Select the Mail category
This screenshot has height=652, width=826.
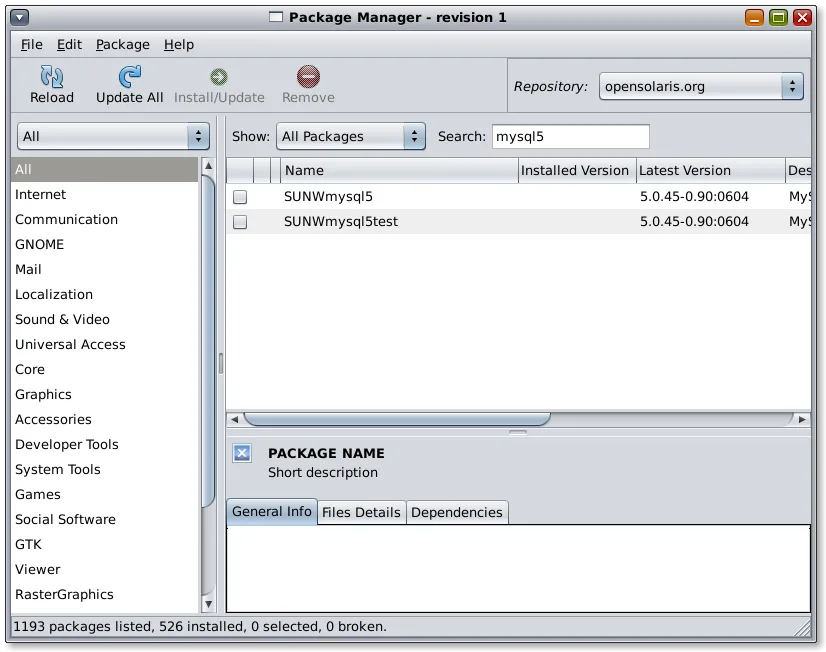pyautogui.click(x=104, y=270)
